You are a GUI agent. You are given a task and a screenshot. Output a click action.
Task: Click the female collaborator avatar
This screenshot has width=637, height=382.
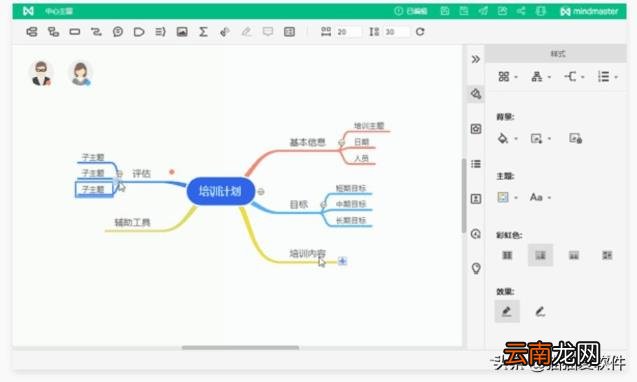(80, 73)
